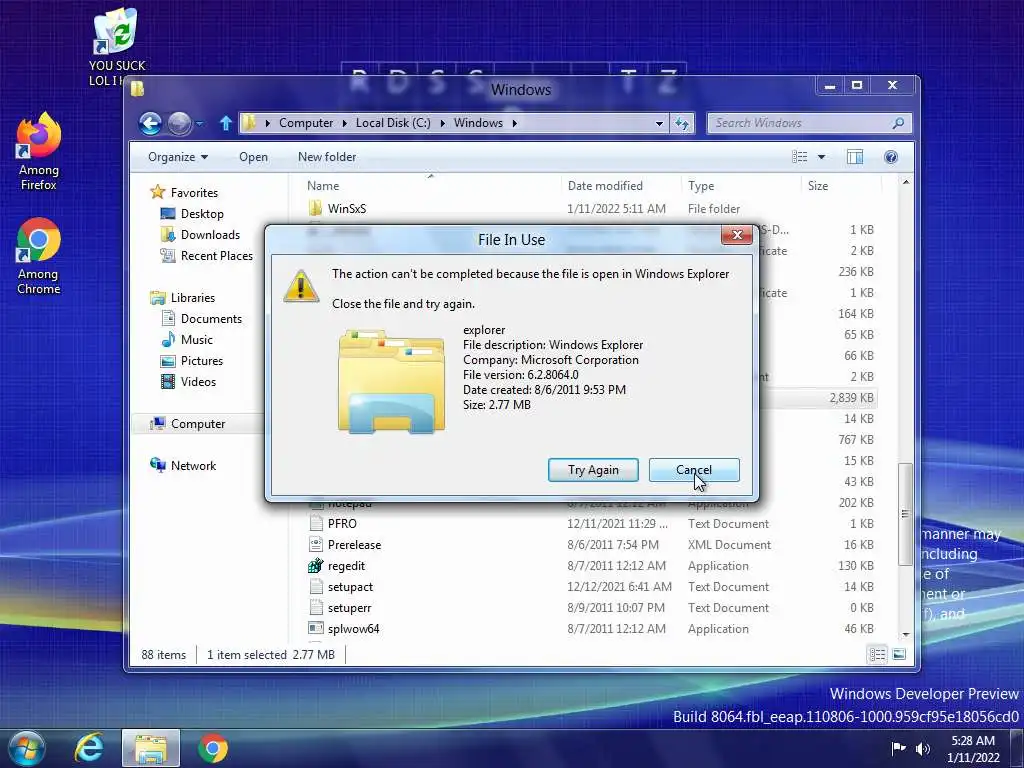The width and height of the screenshot is (1024, 768).
Task: Select Local Disk (C:) breadcrumb
Action: click(x=392, y=123)
